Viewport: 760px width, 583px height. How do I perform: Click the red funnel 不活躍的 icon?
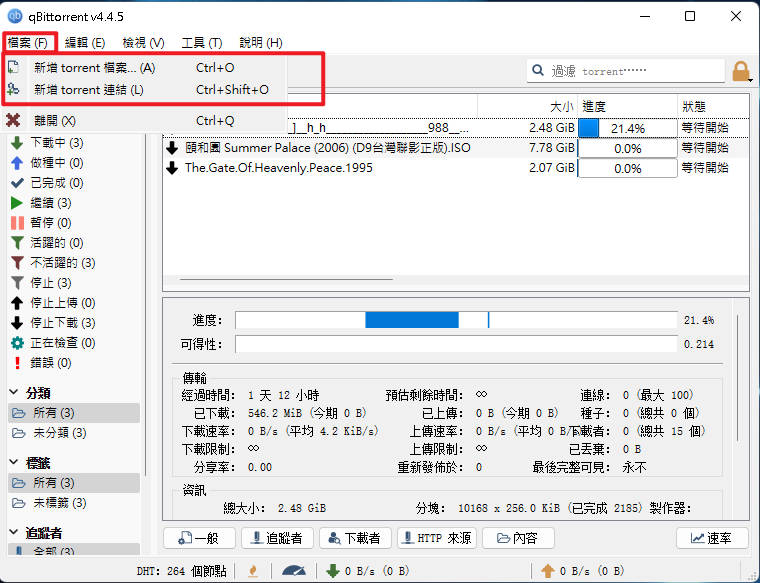tap(17, 263)
